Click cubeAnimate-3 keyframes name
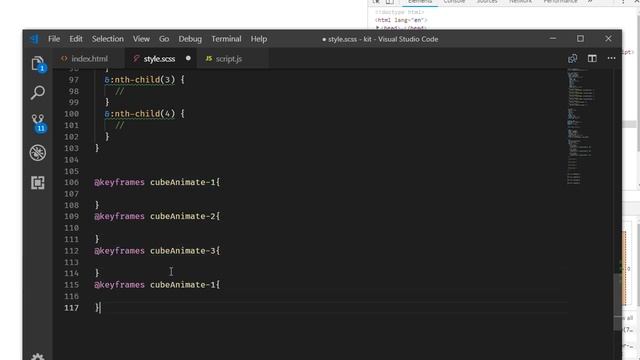The width and height of the screenshot is (640, 360). coord(182,251)
